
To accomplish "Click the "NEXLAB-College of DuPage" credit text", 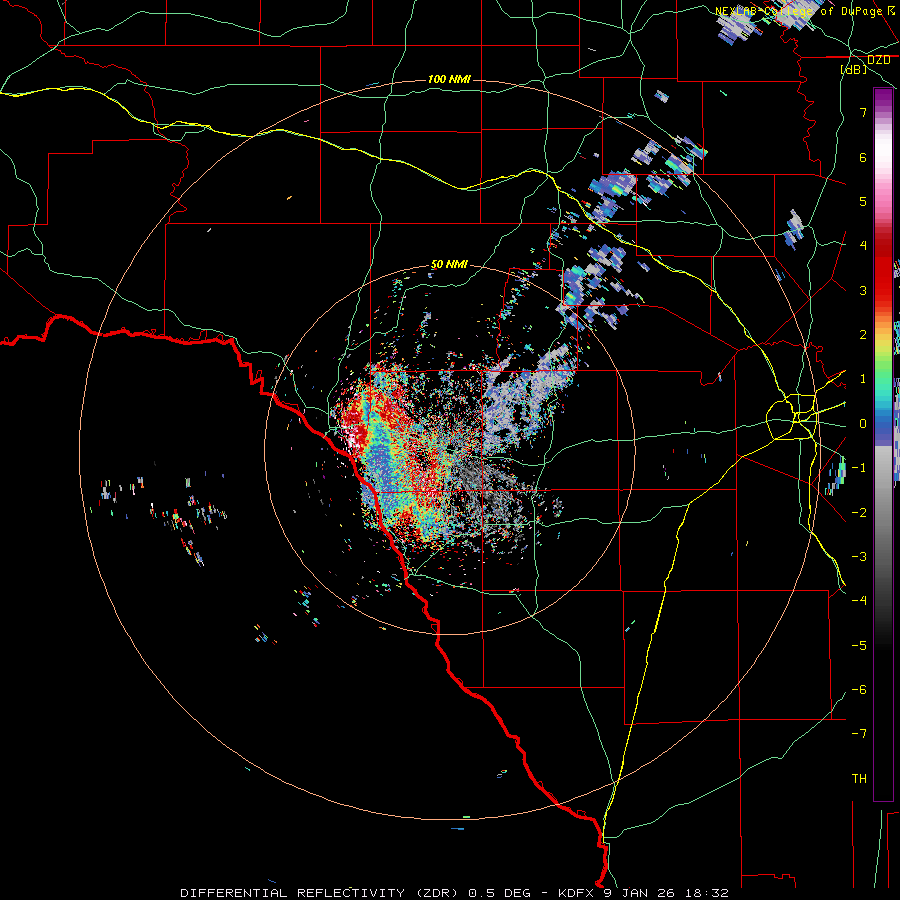I will pyautogui.click(x=799, y=11).
